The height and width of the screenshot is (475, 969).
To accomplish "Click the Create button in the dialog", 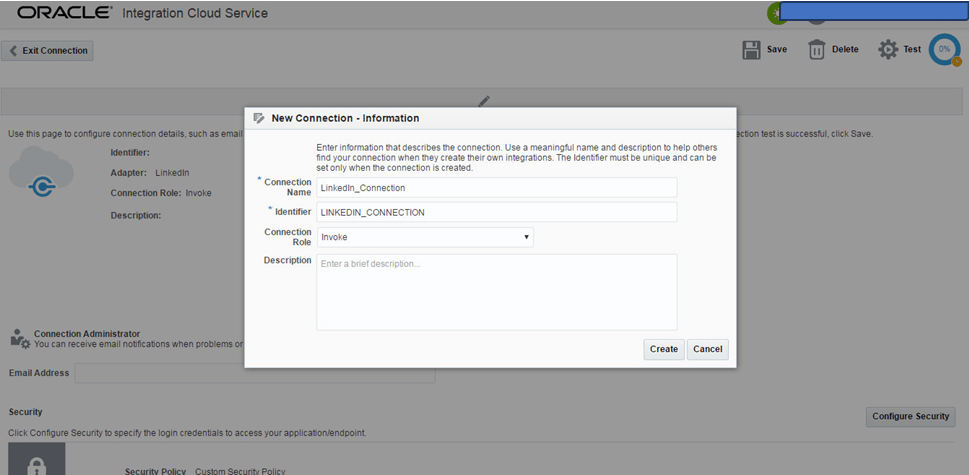I will click(664, 349).
